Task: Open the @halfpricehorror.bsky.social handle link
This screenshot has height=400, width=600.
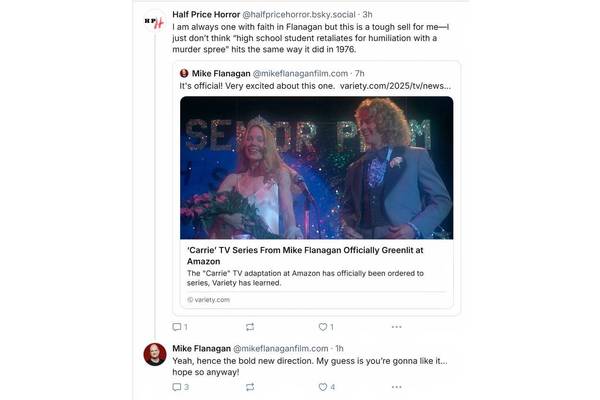Action: tap(300, 15)
